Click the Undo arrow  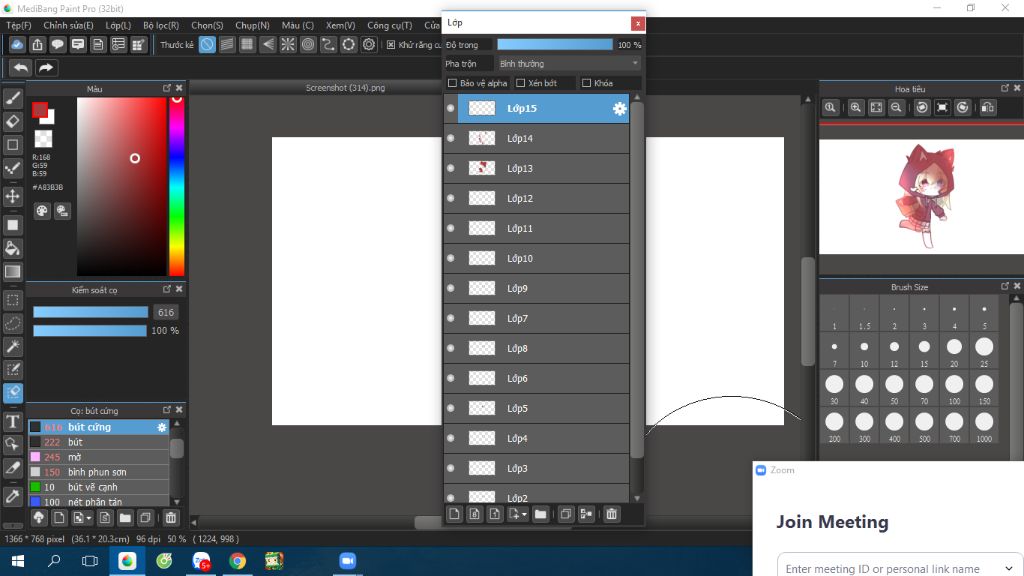click(x=21, y=67)
